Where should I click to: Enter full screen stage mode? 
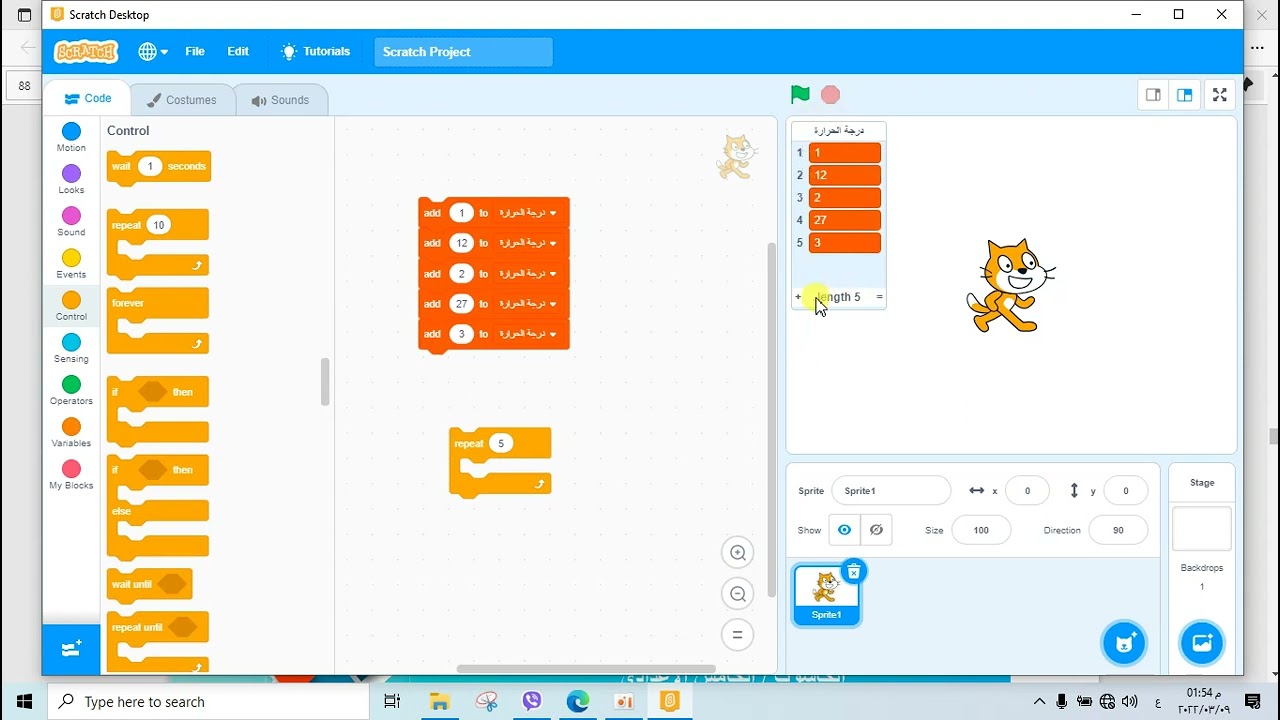coord(1220,95)
